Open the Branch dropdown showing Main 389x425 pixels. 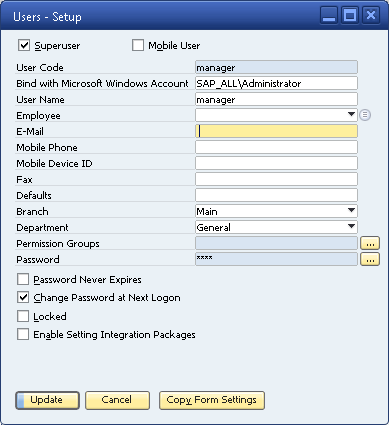tap(351, 211)
